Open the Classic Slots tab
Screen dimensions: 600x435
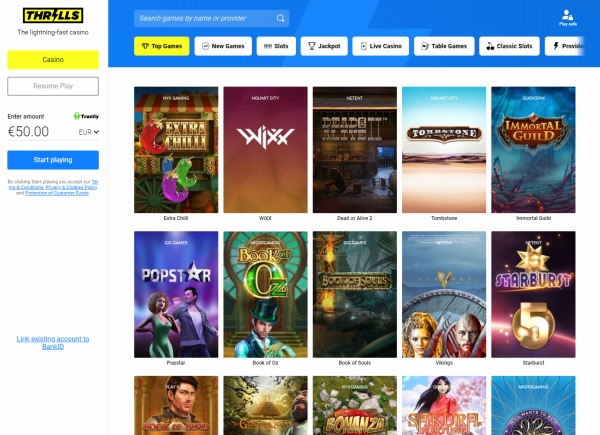[x=509, y=46]
